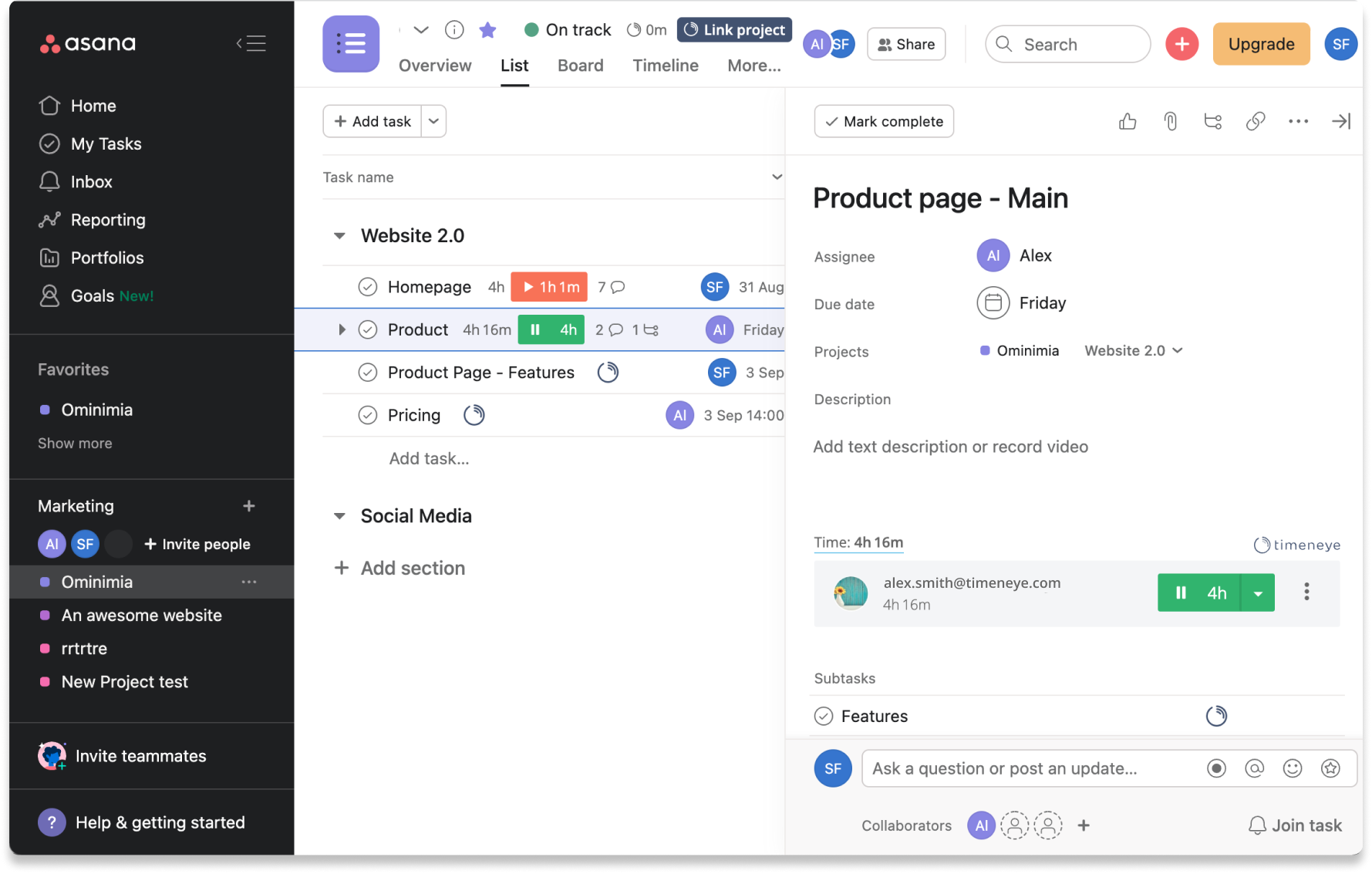
Task: Open the Friday due date picker
Action: [1022, 303]
